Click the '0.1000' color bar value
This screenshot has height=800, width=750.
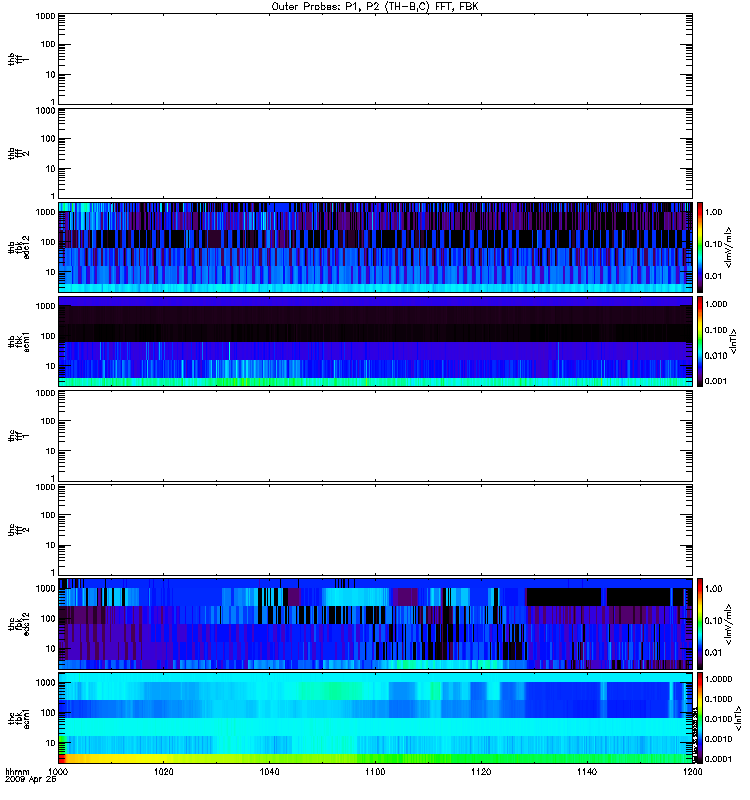coord(718,699)
